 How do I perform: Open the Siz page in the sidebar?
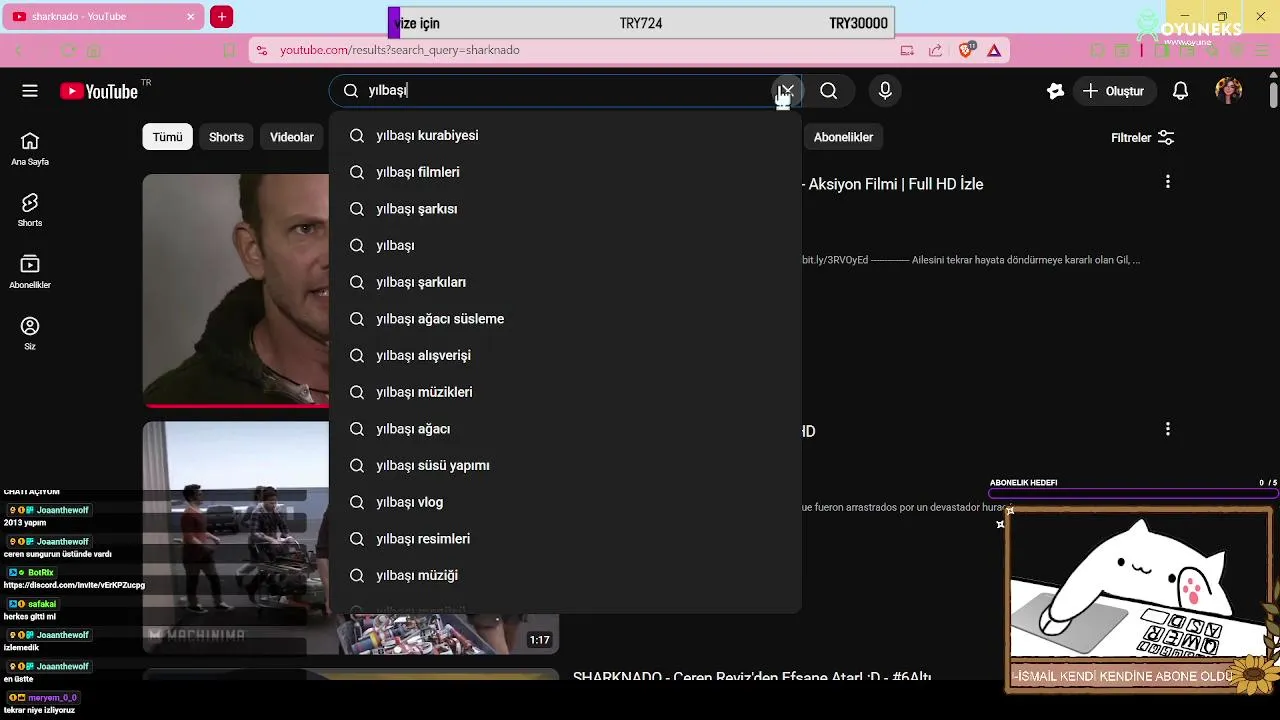pos(30,333)
